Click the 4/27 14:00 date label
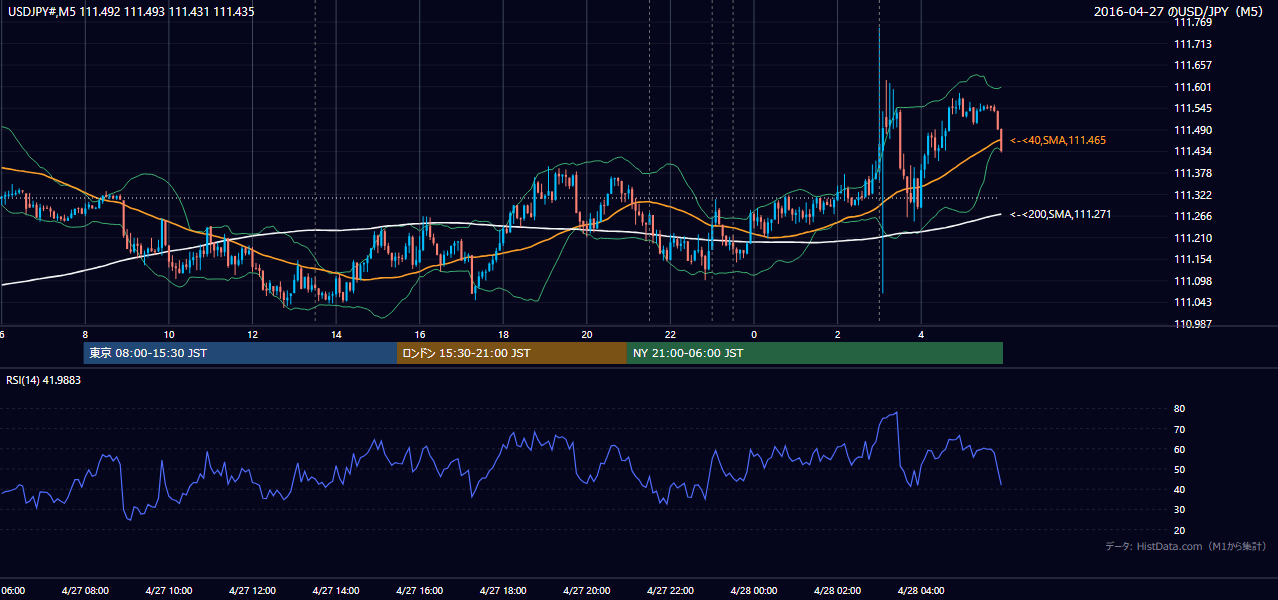The image size is (1278, 600). (336, 591)
